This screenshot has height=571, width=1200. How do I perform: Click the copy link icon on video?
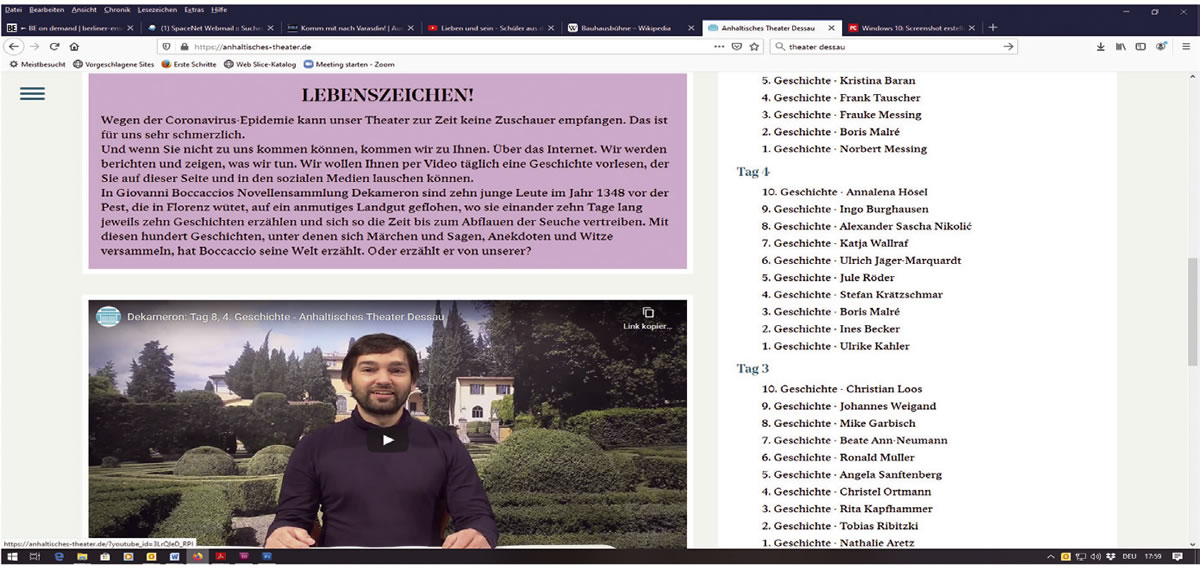click(x=647, y=313)
